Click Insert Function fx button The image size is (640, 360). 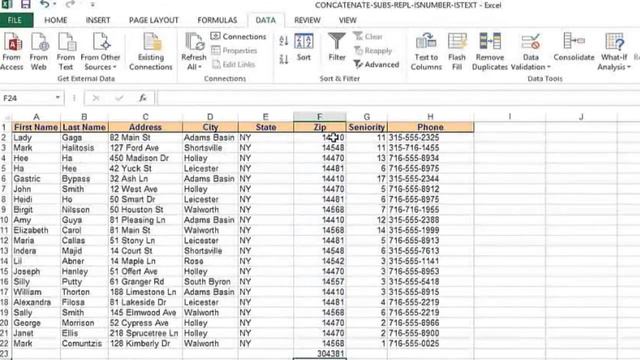coord(143,98)
